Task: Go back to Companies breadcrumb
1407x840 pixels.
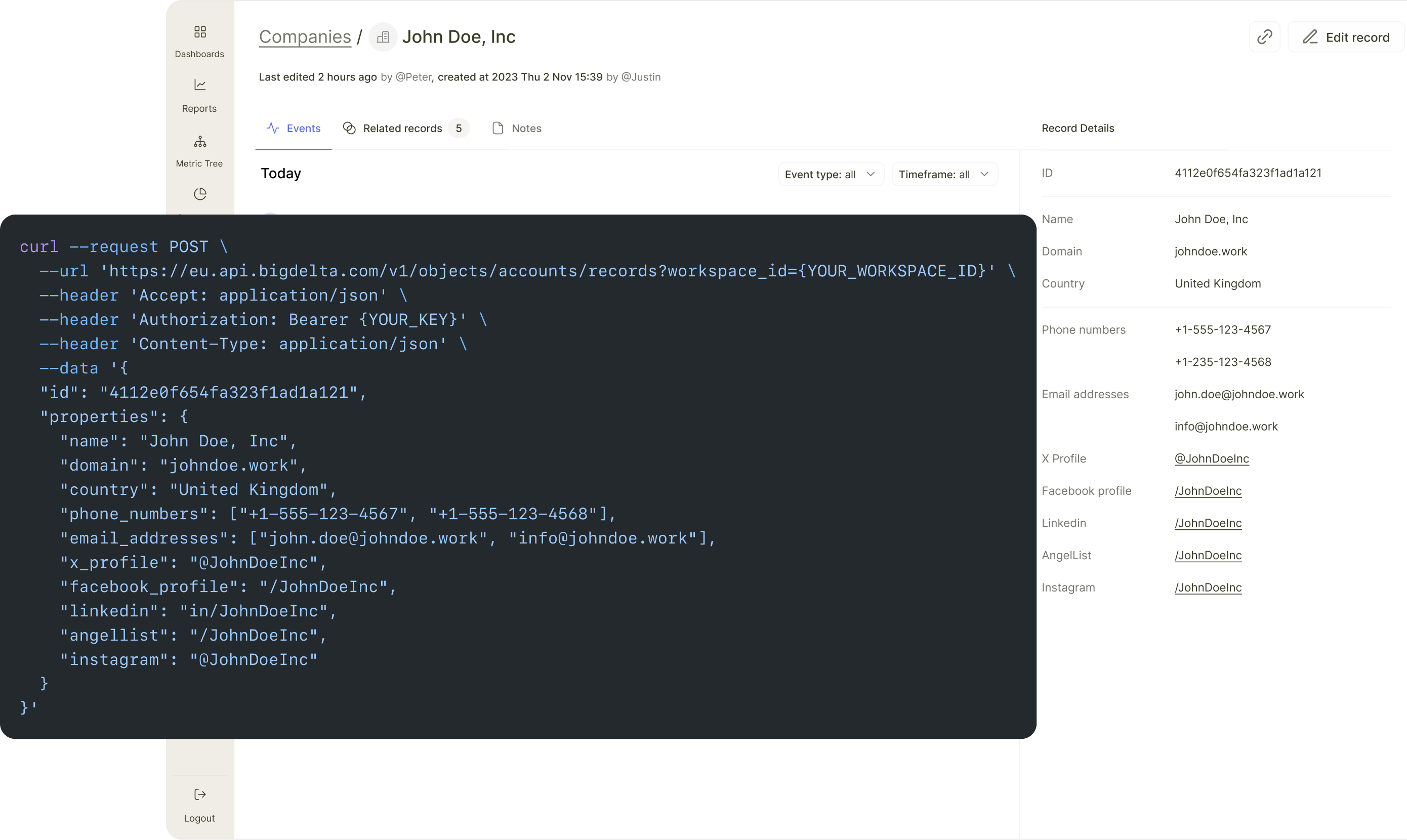Action: (305, 37)
